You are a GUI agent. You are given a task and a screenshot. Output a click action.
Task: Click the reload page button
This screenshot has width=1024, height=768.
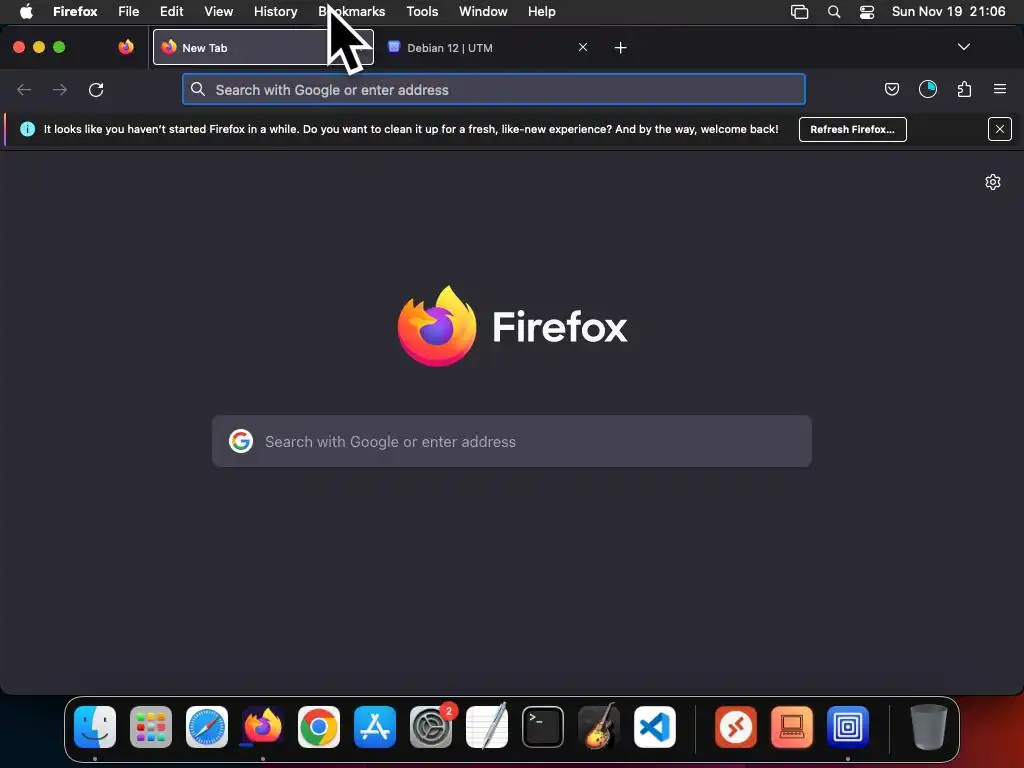coord(96,89)
